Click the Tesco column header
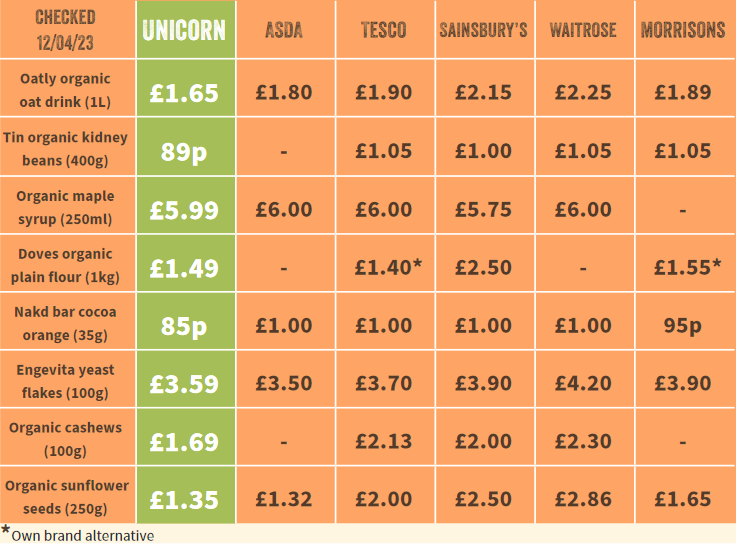 pyautogui.click(x=384, y=29)
